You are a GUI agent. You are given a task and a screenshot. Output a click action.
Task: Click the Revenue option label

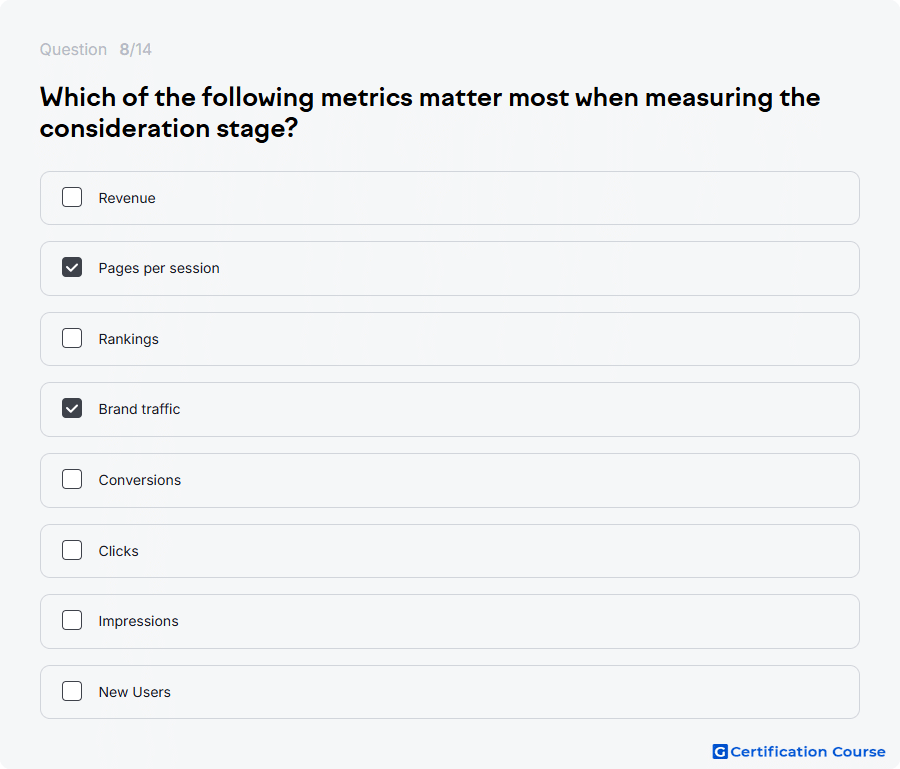[x=127, y=198]
